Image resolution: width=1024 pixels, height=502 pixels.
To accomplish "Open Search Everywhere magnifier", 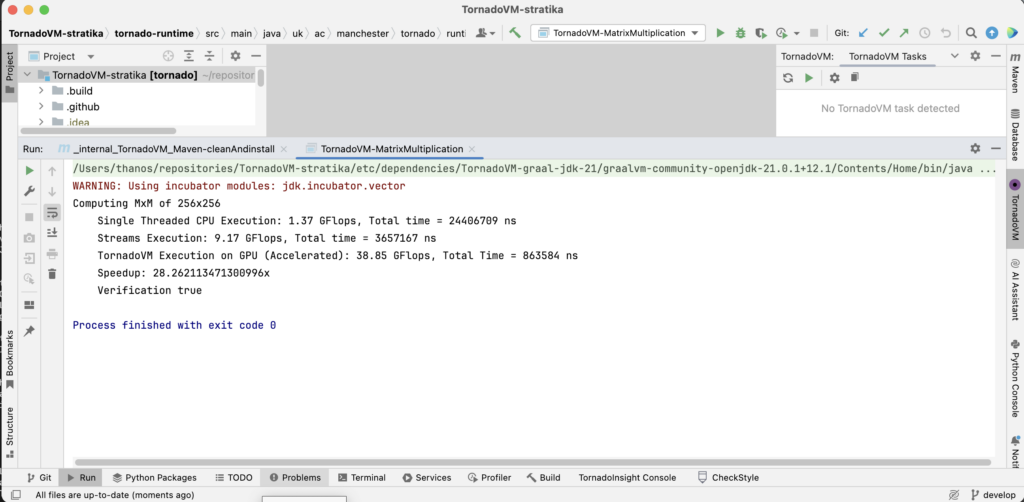I will [x=971, y=33].
